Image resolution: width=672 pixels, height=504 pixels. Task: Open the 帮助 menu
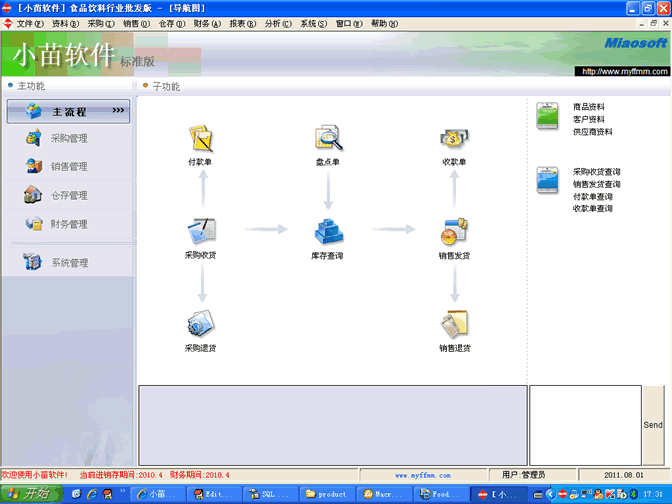tap(384, 24)
